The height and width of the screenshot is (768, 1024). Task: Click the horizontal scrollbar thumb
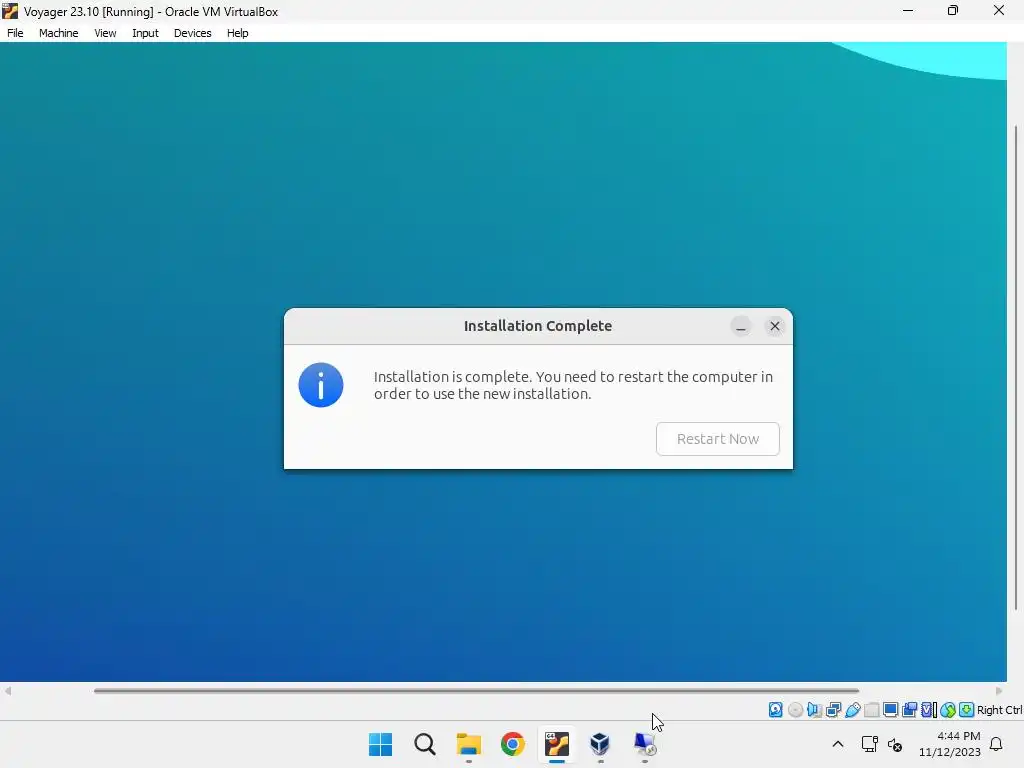[x=476, y=691]
